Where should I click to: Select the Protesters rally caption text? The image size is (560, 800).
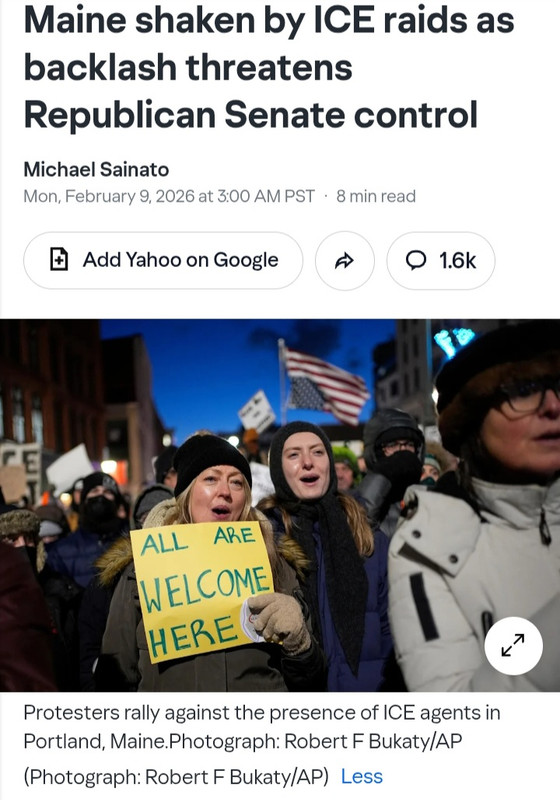pos(262,726)
